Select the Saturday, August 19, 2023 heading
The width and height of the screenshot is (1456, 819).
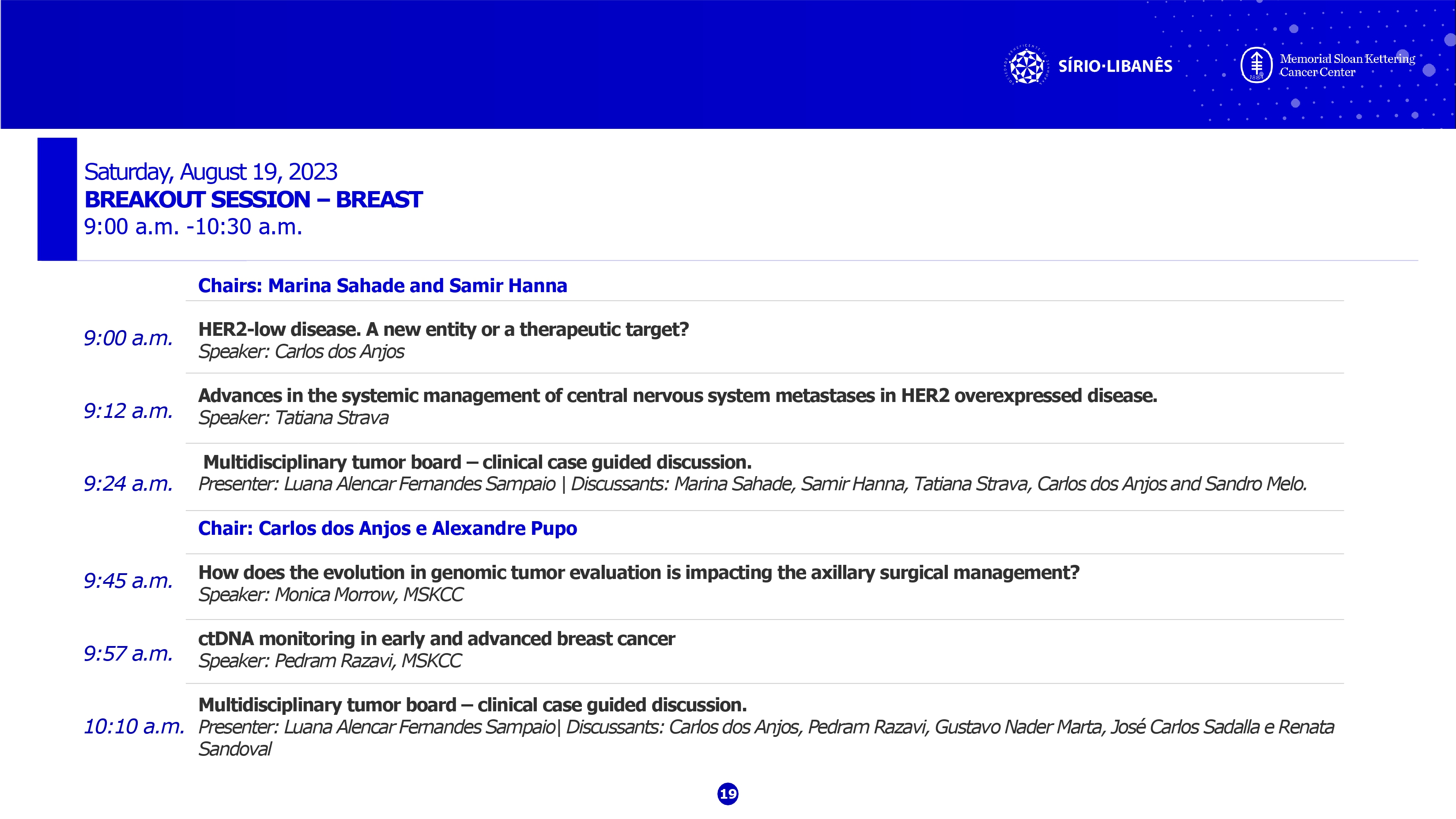point(210,172)
